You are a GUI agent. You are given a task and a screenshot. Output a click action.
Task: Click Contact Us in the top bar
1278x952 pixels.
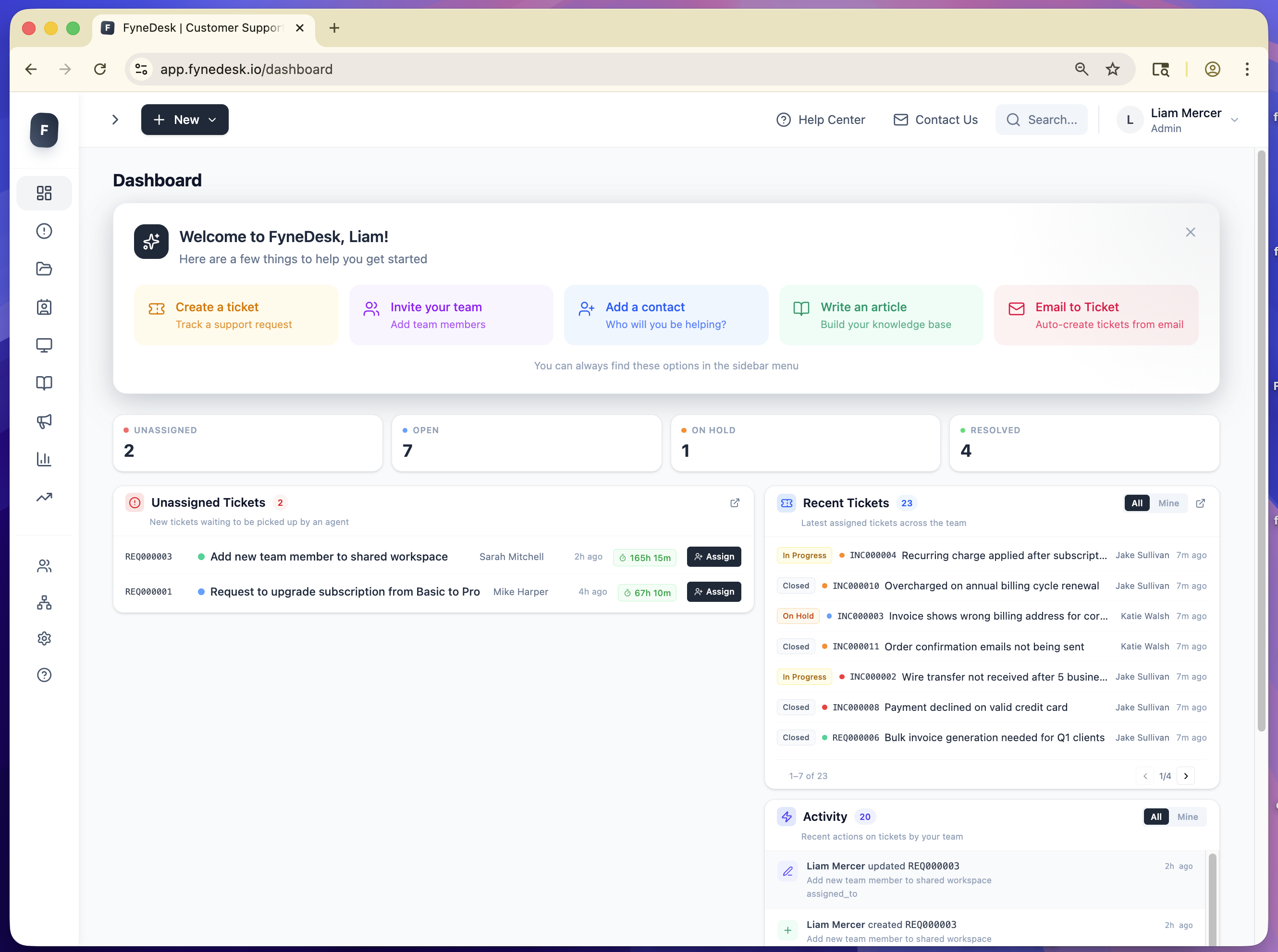click(934, 119)
